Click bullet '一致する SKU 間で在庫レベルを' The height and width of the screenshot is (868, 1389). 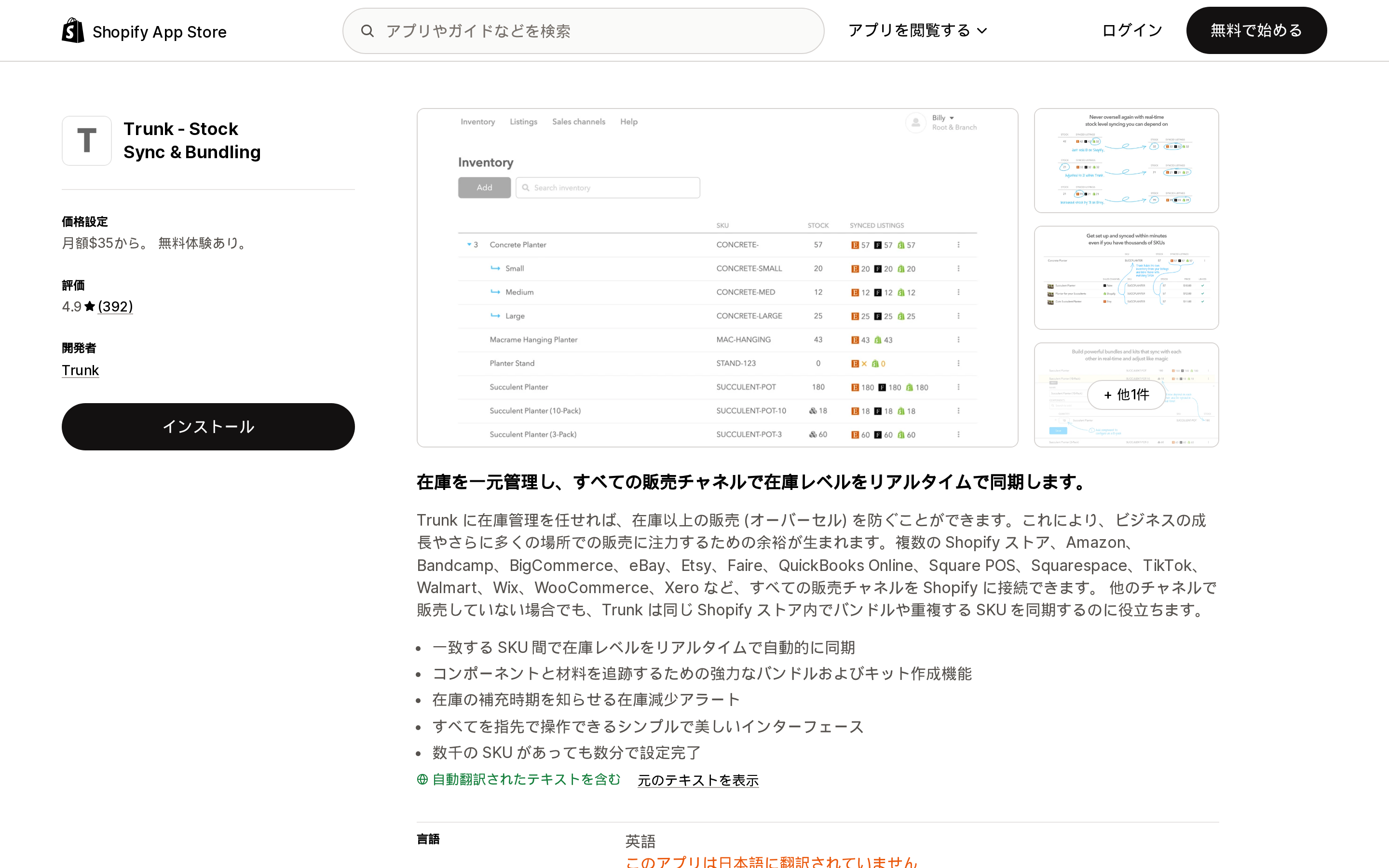point(643,648)
